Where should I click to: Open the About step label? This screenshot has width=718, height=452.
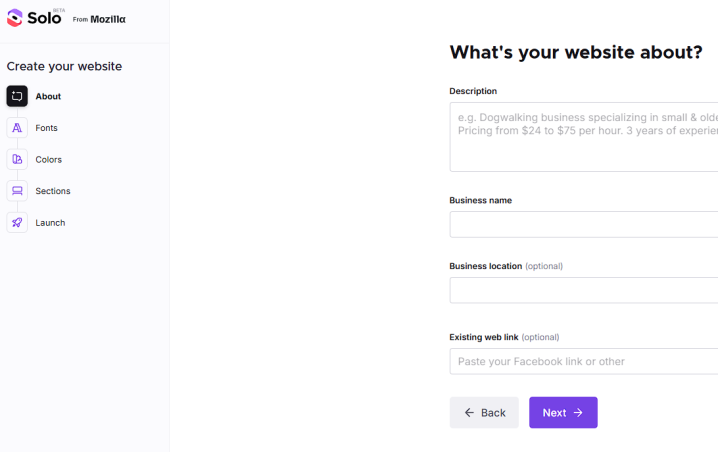(x=48, y=97)
